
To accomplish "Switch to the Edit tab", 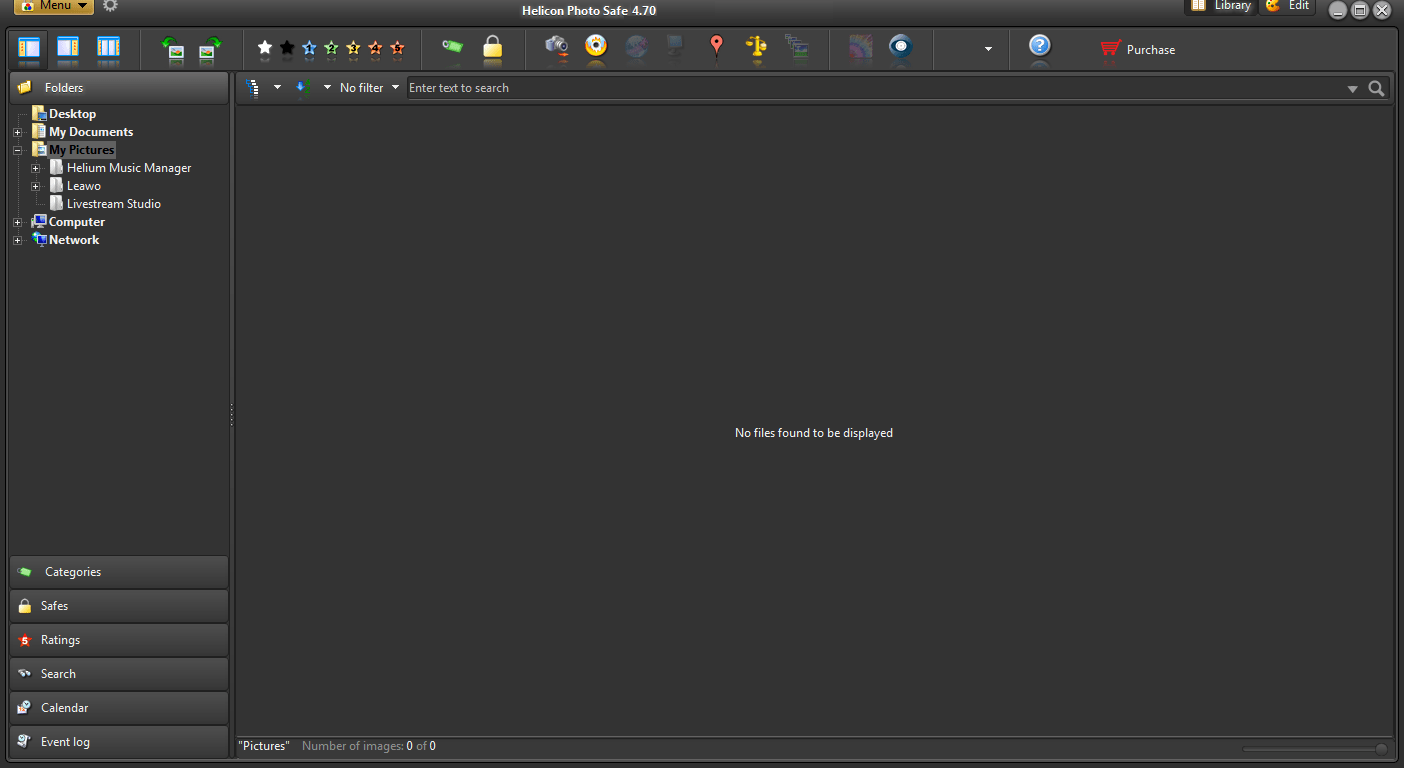I will (x=1288, y=6).
